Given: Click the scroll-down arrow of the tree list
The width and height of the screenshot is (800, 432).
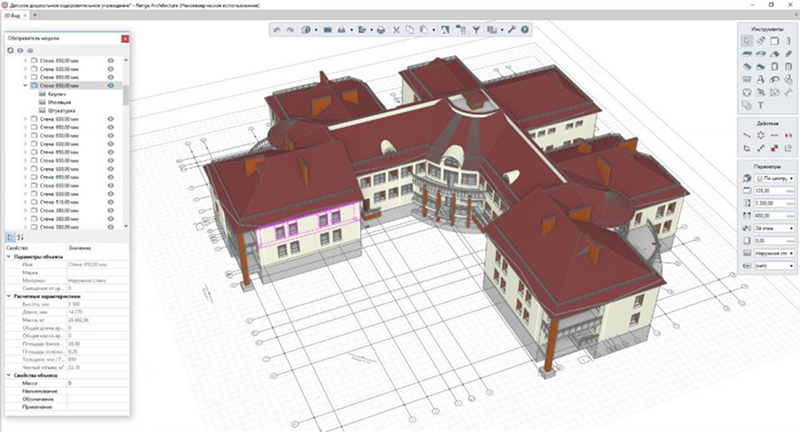Looking at the screenshot, I should click(x=126, y=226).
